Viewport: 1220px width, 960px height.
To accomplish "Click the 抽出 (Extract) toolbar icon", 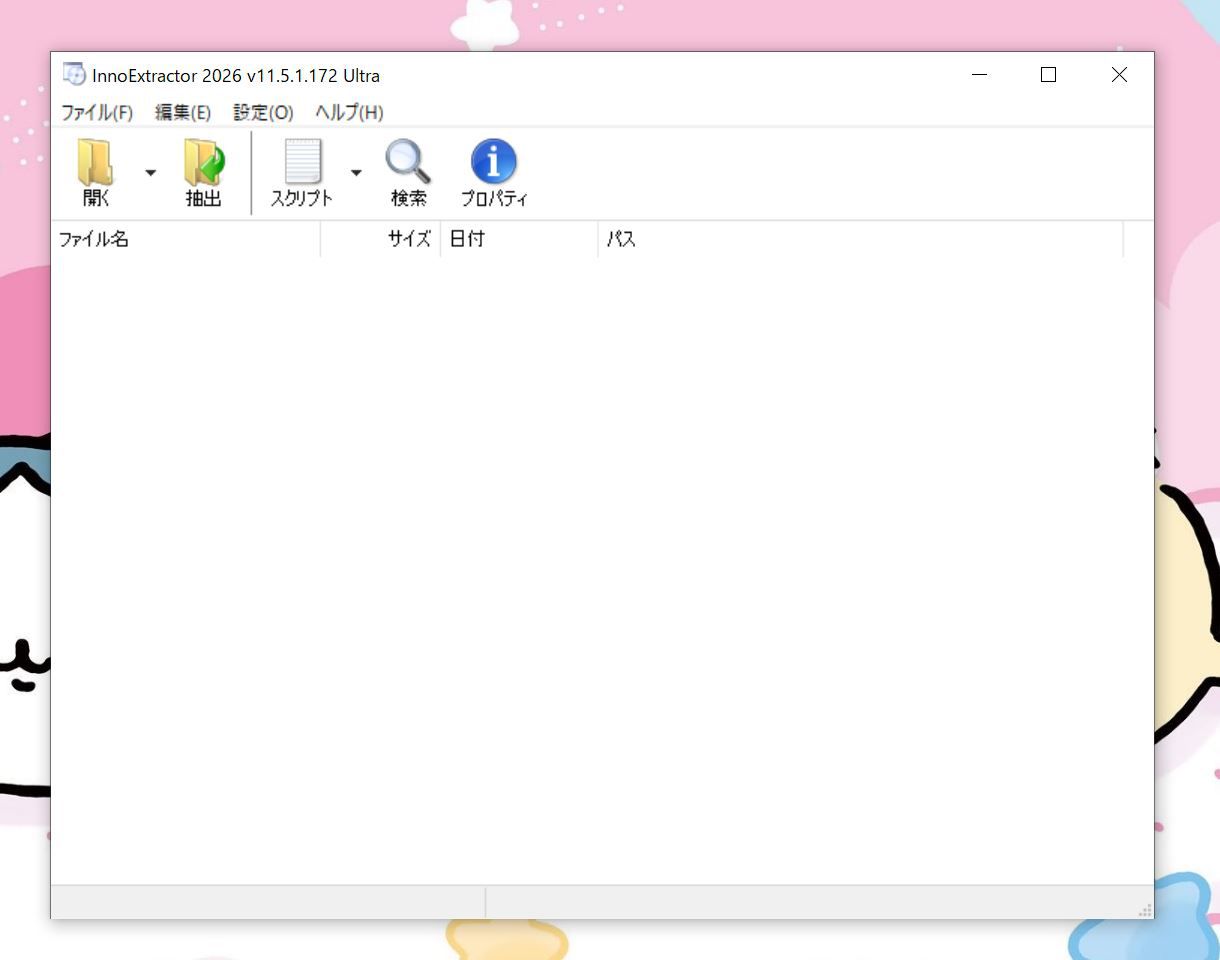I will tap(203, 172).
